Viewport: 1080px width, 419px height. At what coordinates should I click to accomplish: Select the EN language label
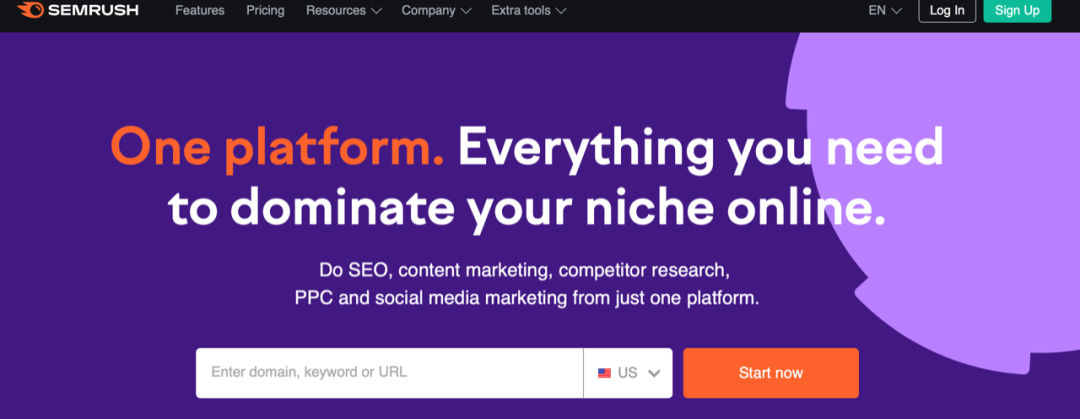tap(877, 11)
